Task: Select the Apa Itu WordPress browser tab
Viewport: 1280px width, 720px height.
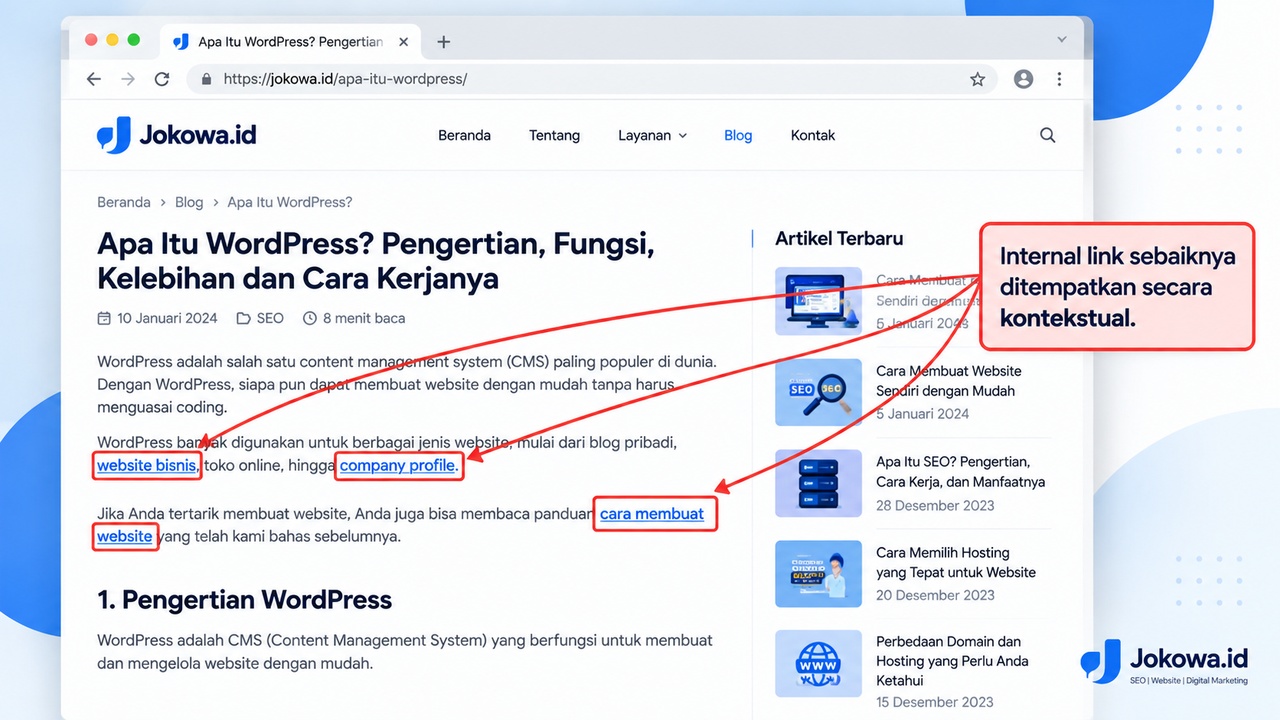Action: point(290,42)
